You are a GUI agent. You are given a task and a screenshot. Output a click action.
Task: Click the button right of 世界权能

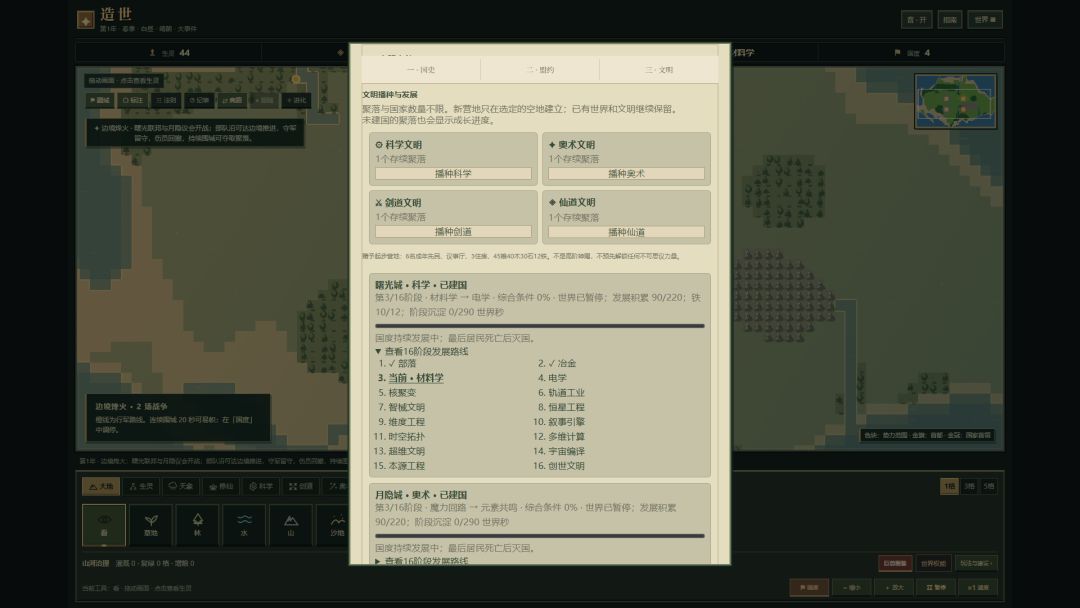pyautogui.click(x=976, y=563)
